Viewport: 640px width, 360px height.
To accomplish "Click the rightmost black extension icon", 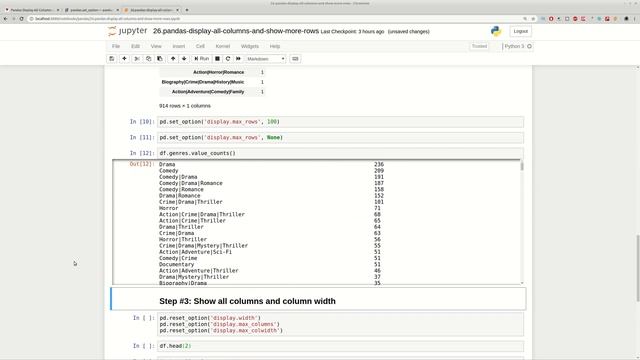I will pos(626,19).
